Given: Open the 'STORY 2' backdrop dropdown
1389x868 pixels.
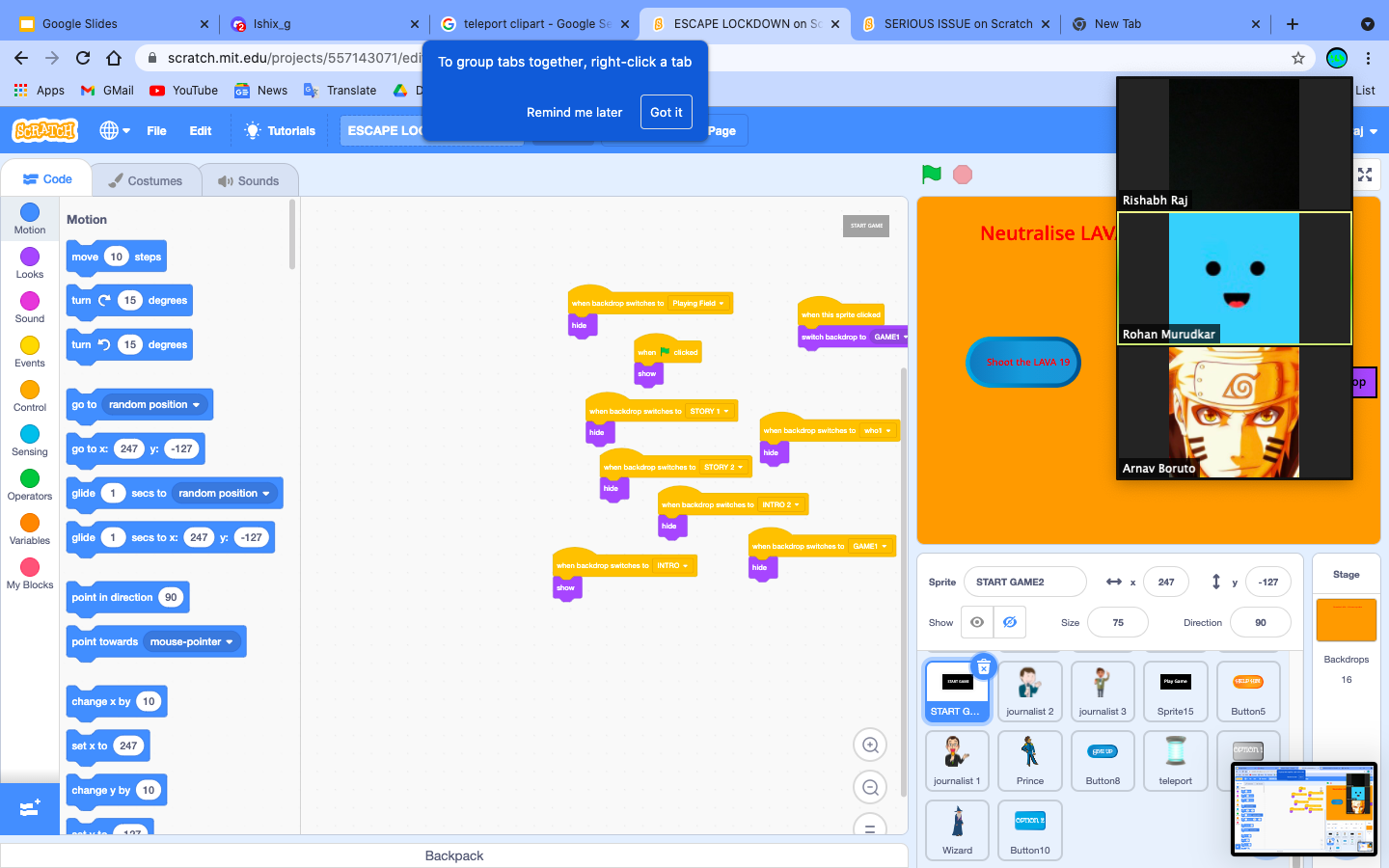Looking at the screenshot, I should 723,467.
